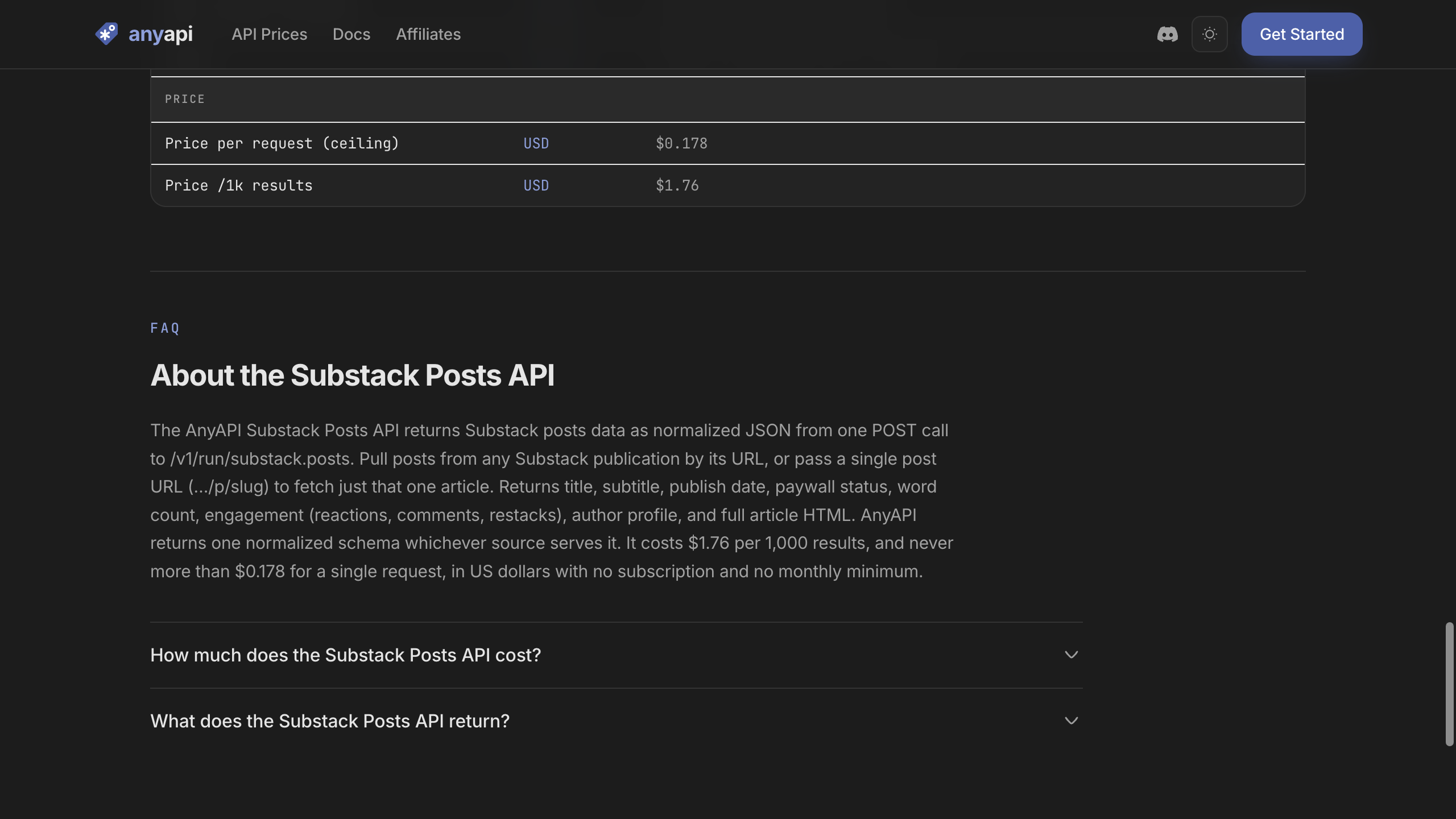Image resolution: width=1456 pixels, height=819 pixels.
Task: Select the '$1.76' price value
Action: pos(677,185)
